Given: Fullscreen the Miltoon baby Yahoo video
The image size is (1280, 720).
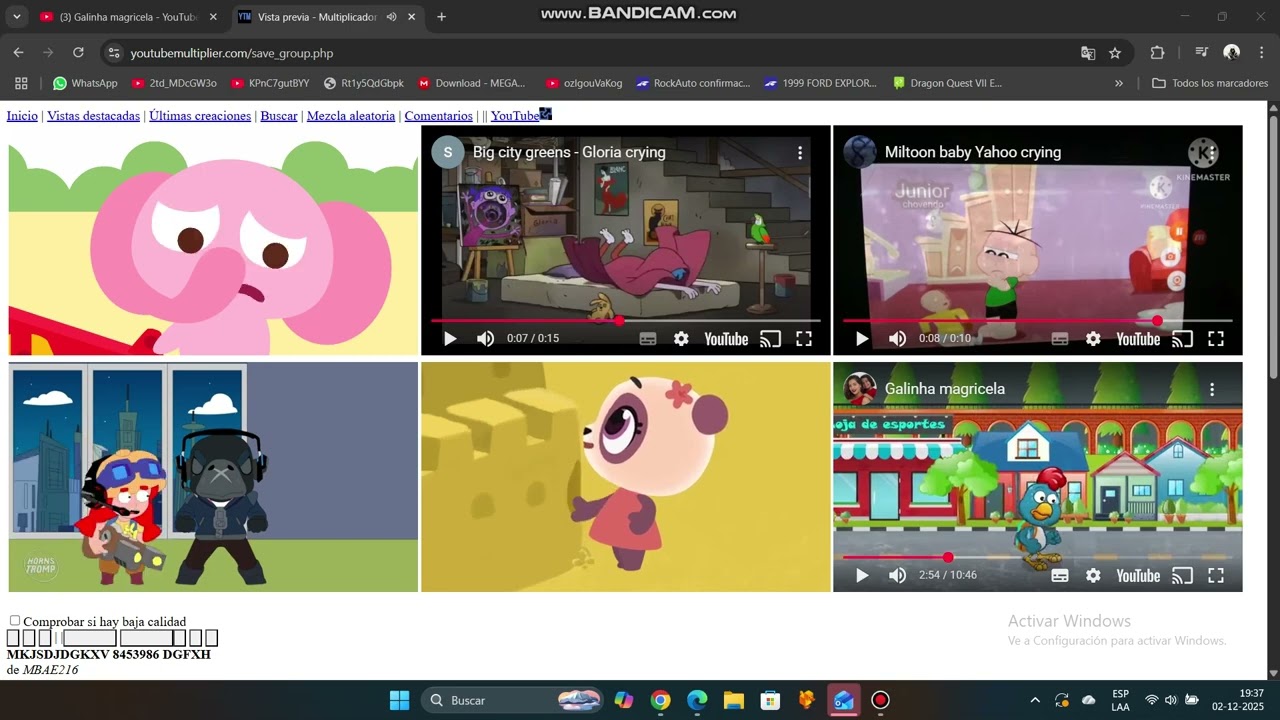Looking at the screenshot, I should (1216, 339).
